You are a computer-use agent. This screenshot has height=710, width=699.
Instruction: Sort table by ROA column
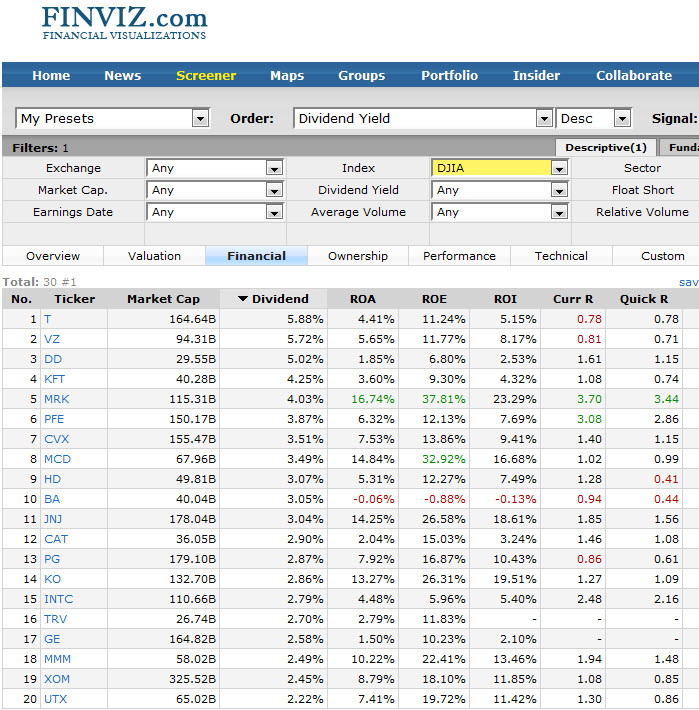363,299
